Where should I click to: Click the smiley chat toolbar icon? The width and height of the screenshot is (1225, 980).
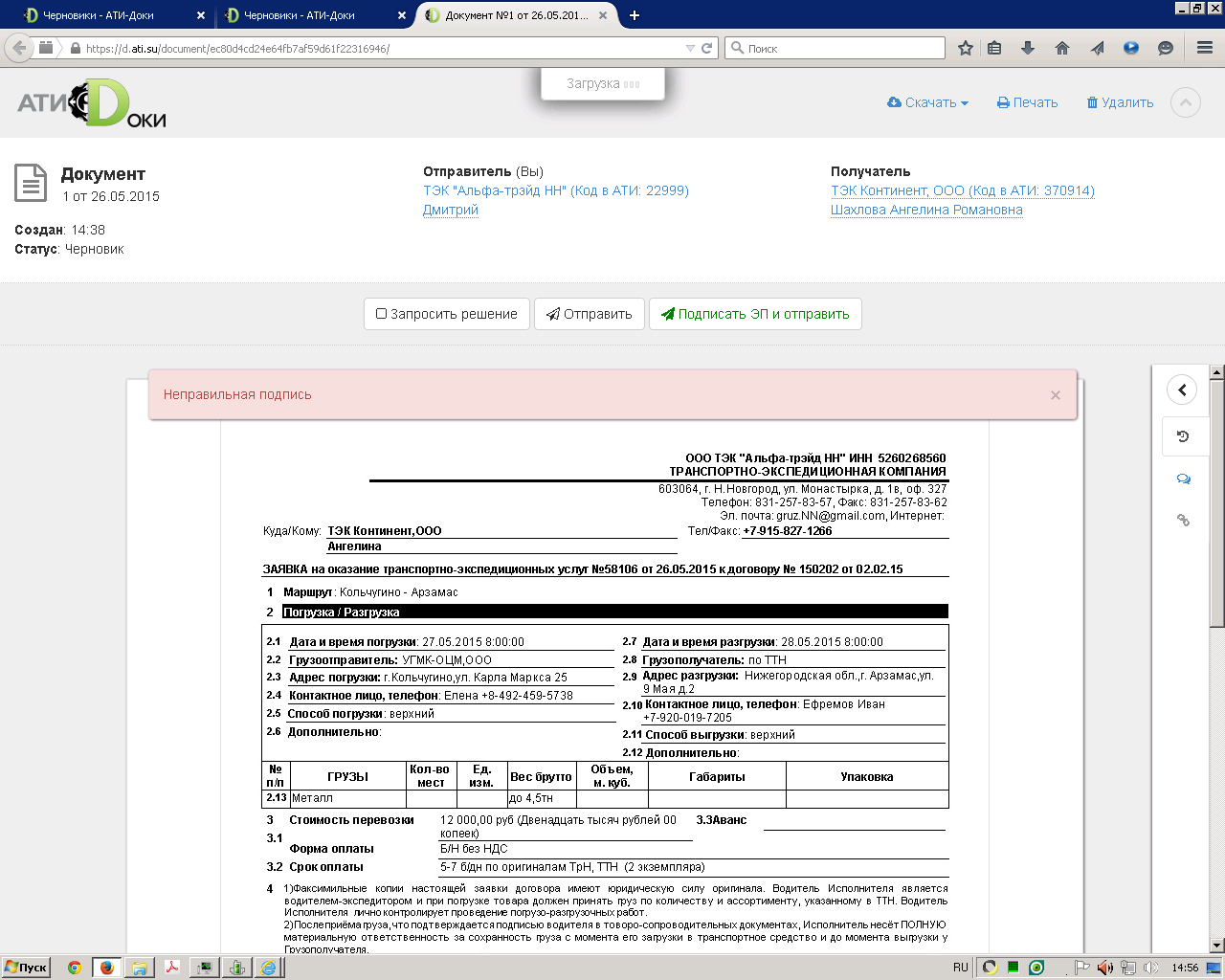tap(1166, 48)
